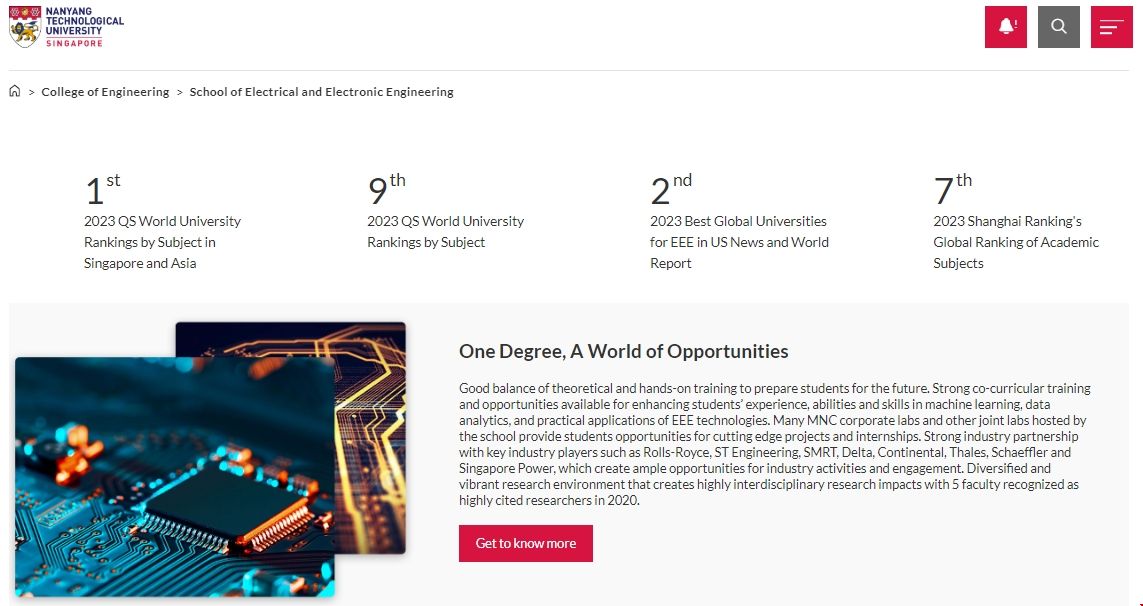The height and width of the screenshot is (606, 1143).
Task: Open the red hamburger menu
Action: coord(1111,27)
